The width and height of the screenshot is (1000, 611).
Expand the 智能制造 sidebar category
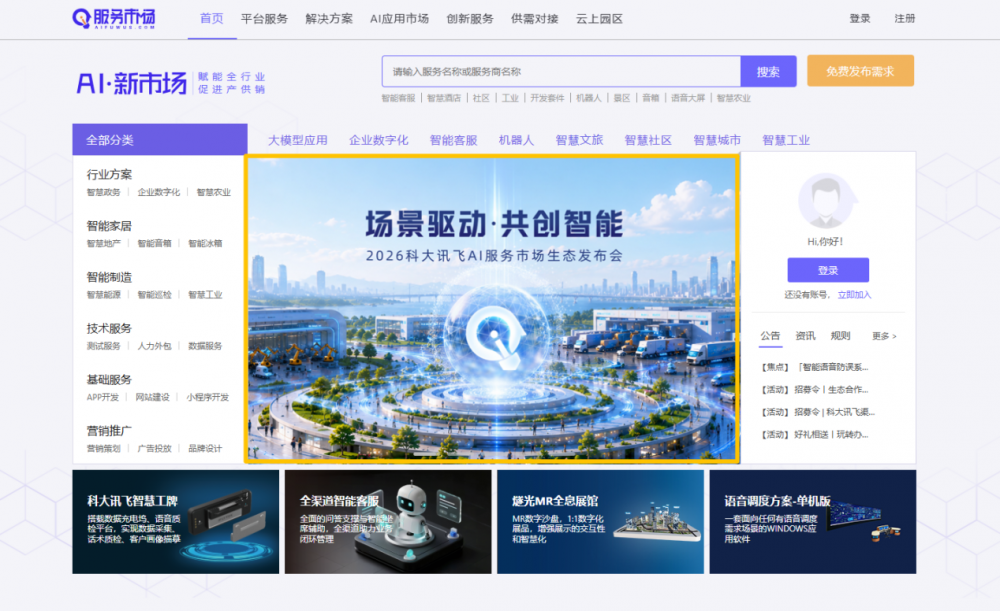(109, 277)
